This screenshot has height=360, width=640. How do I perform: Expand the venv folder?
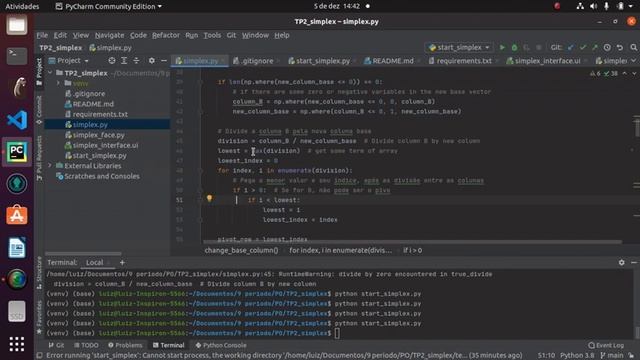click(x=58, y=83)
